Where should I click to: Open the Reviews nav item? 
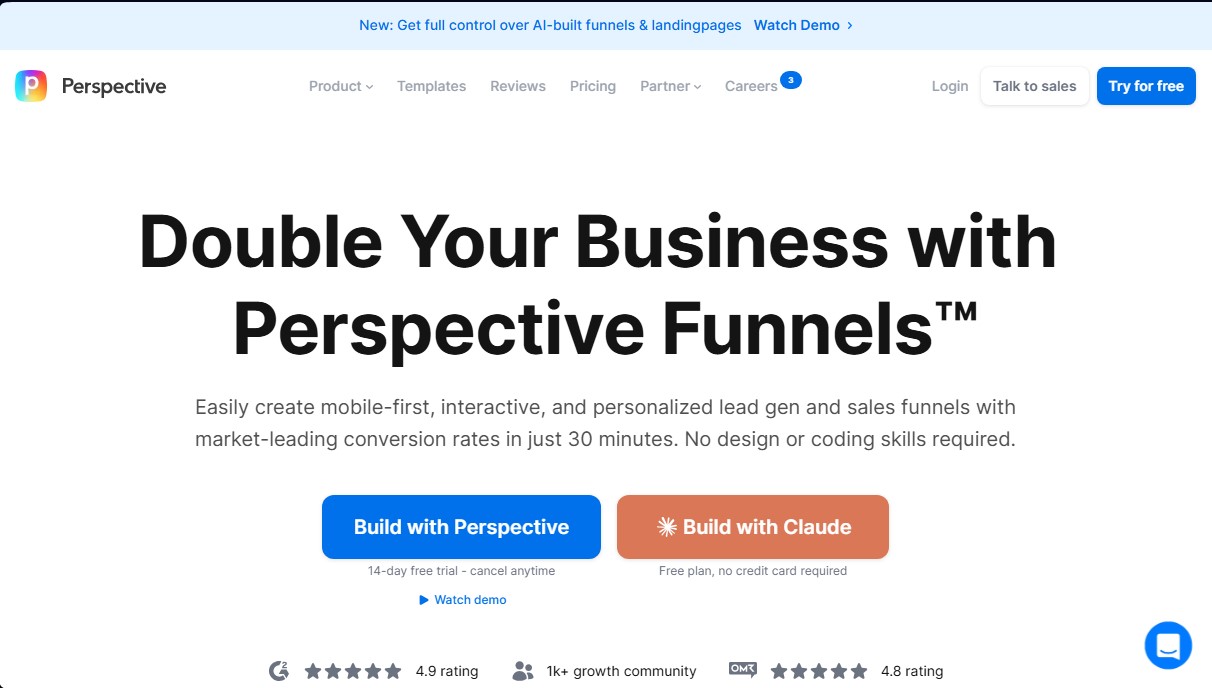point(518,86)
